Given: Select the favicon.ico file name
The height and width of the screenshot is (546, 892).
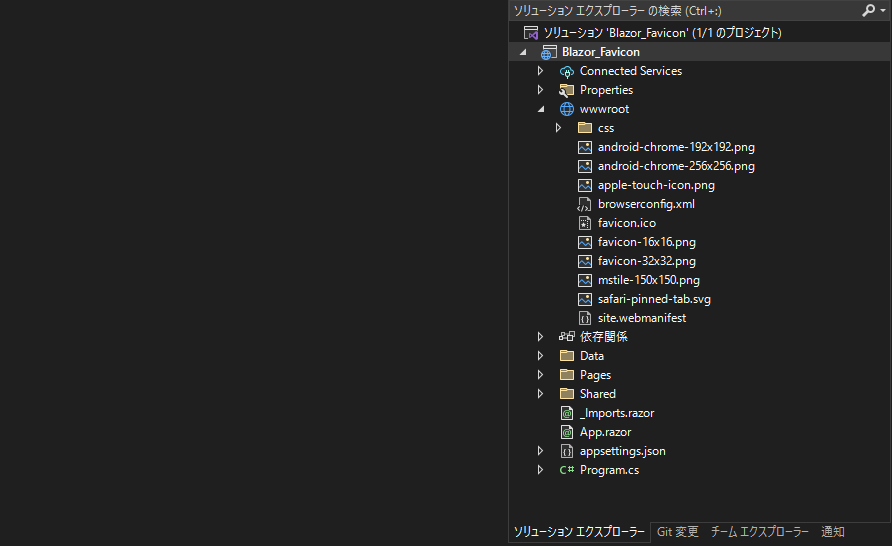Looking at the screenshot, I should (x=627, y=224).
